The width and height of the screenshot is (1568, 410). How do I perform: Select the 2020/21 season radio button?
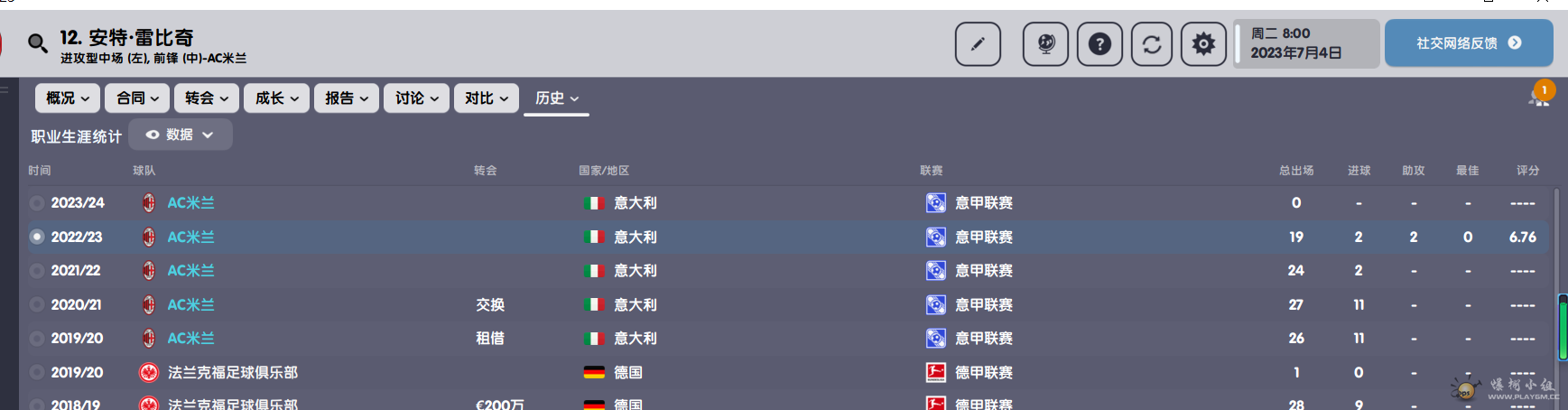37,305
